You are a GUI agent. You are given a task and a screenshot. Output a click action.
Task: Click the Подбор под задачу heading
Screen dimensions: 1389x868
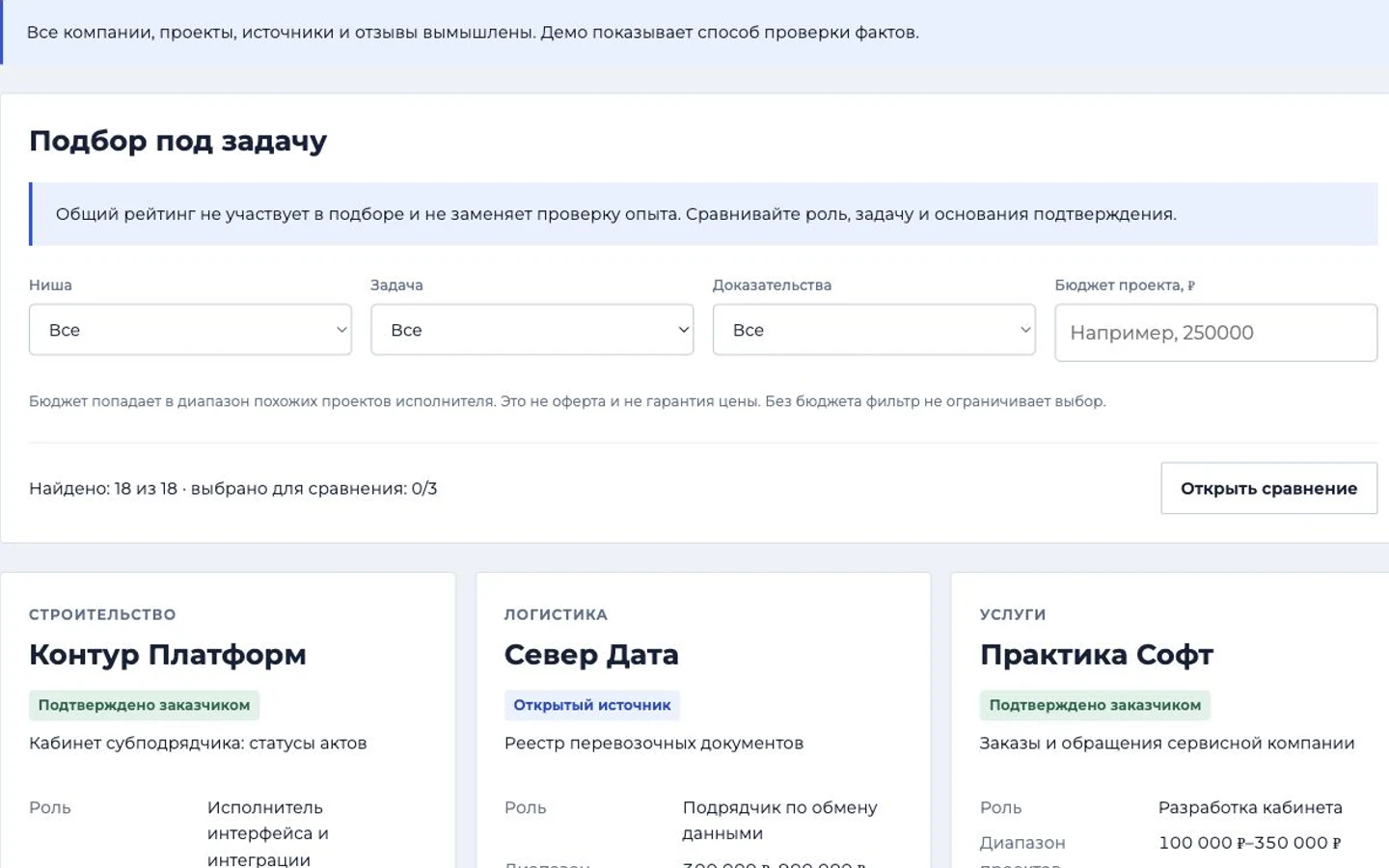click(178, 141)
